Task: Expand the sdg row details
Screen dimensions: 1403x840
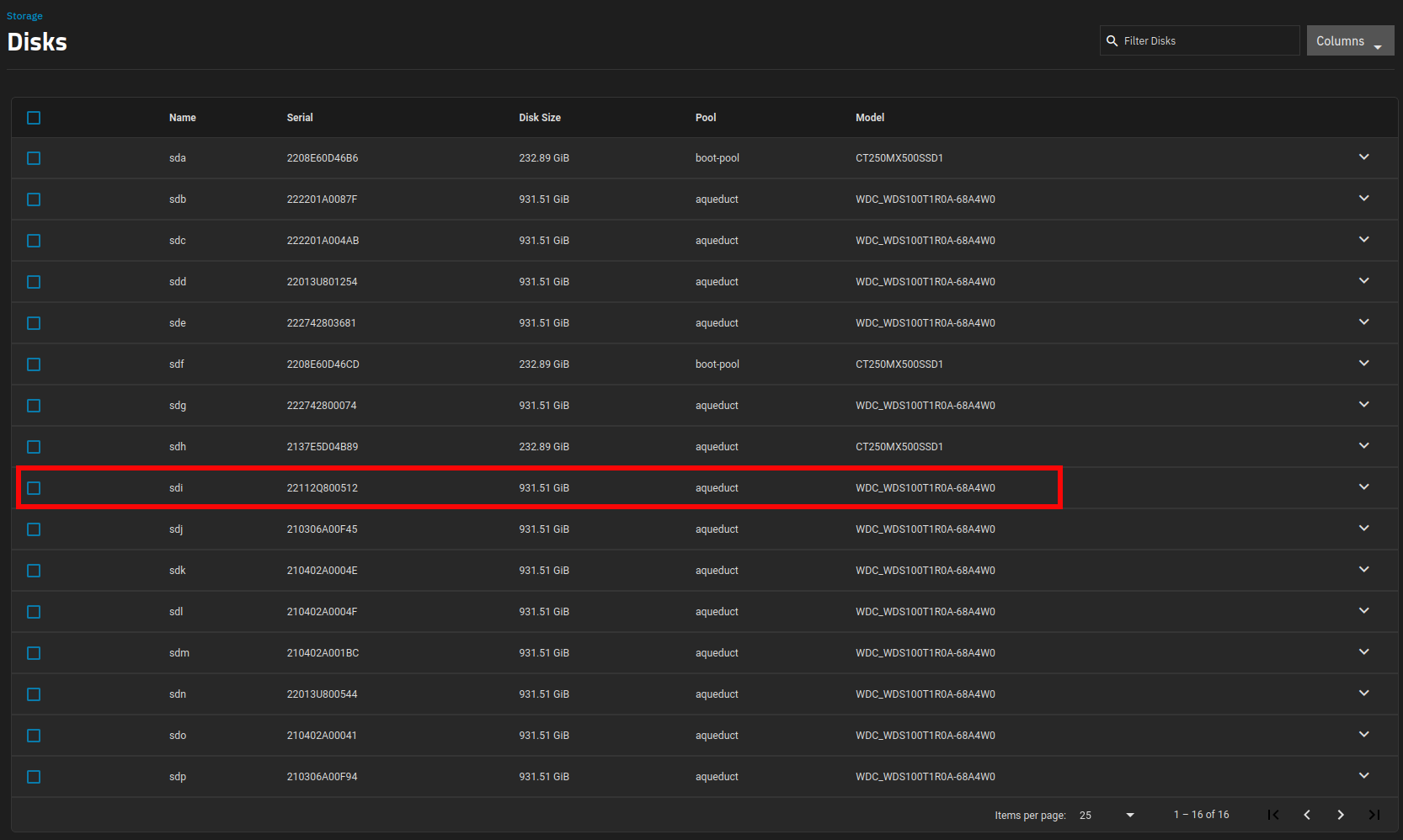Action: tap(1363, 405)
